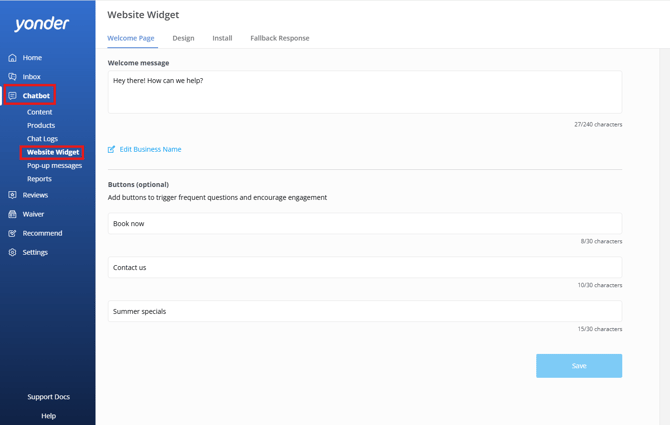670x425 pixels.
Task: Open Reports under Chatbot
Action: click(x=39, y=179)
